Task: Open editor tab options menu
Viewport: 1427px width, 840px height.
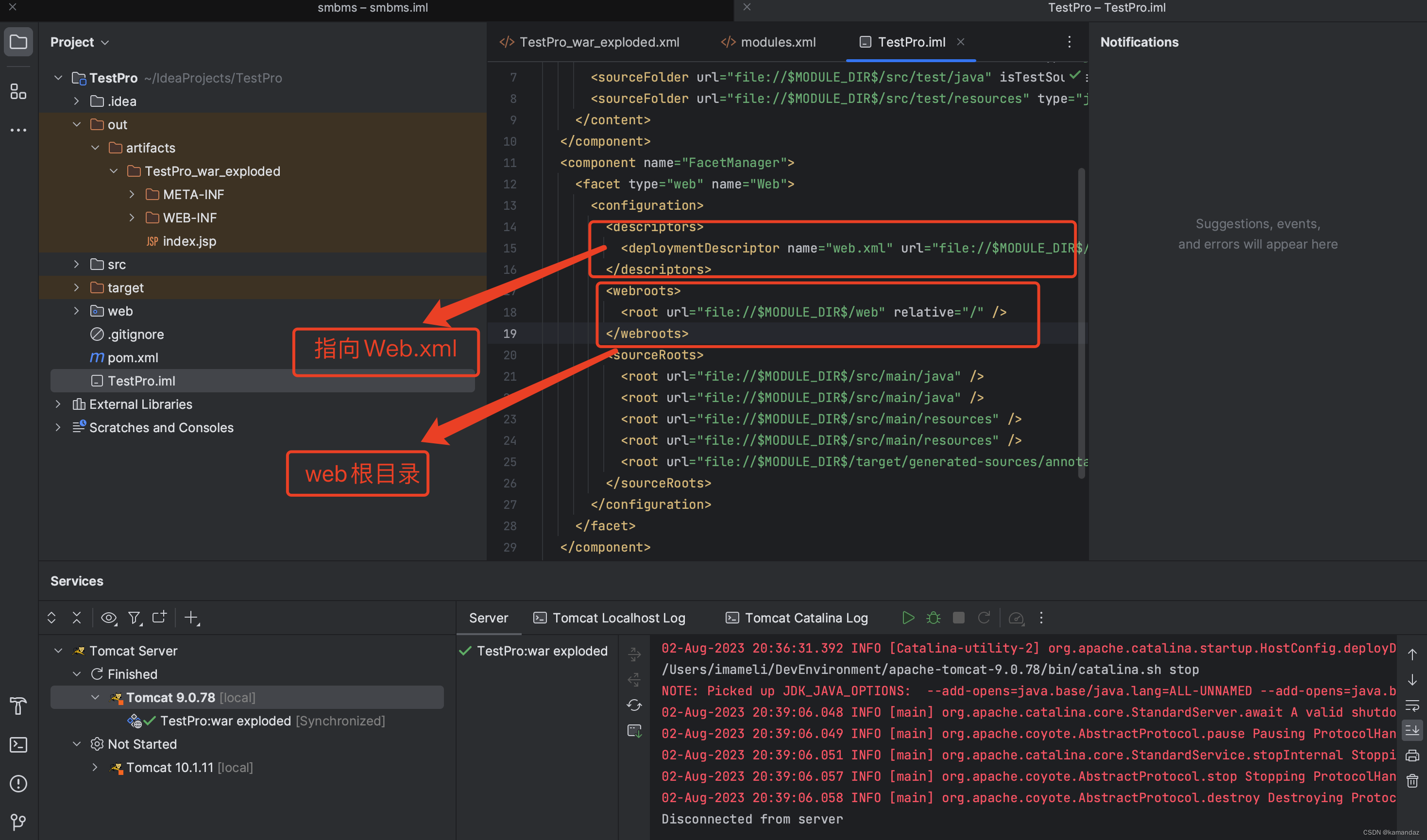Action: [1069, 42]
